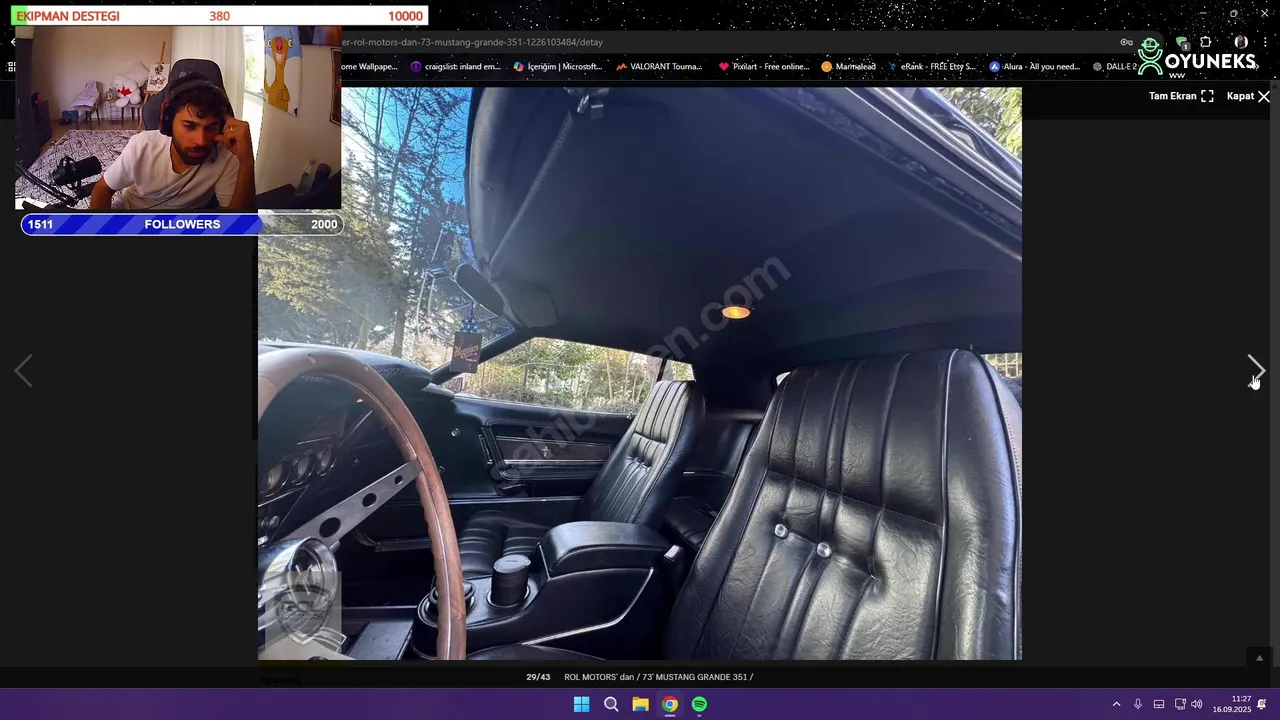
Task: Open the Alura - All you need bookmark
Action: 1035,67
